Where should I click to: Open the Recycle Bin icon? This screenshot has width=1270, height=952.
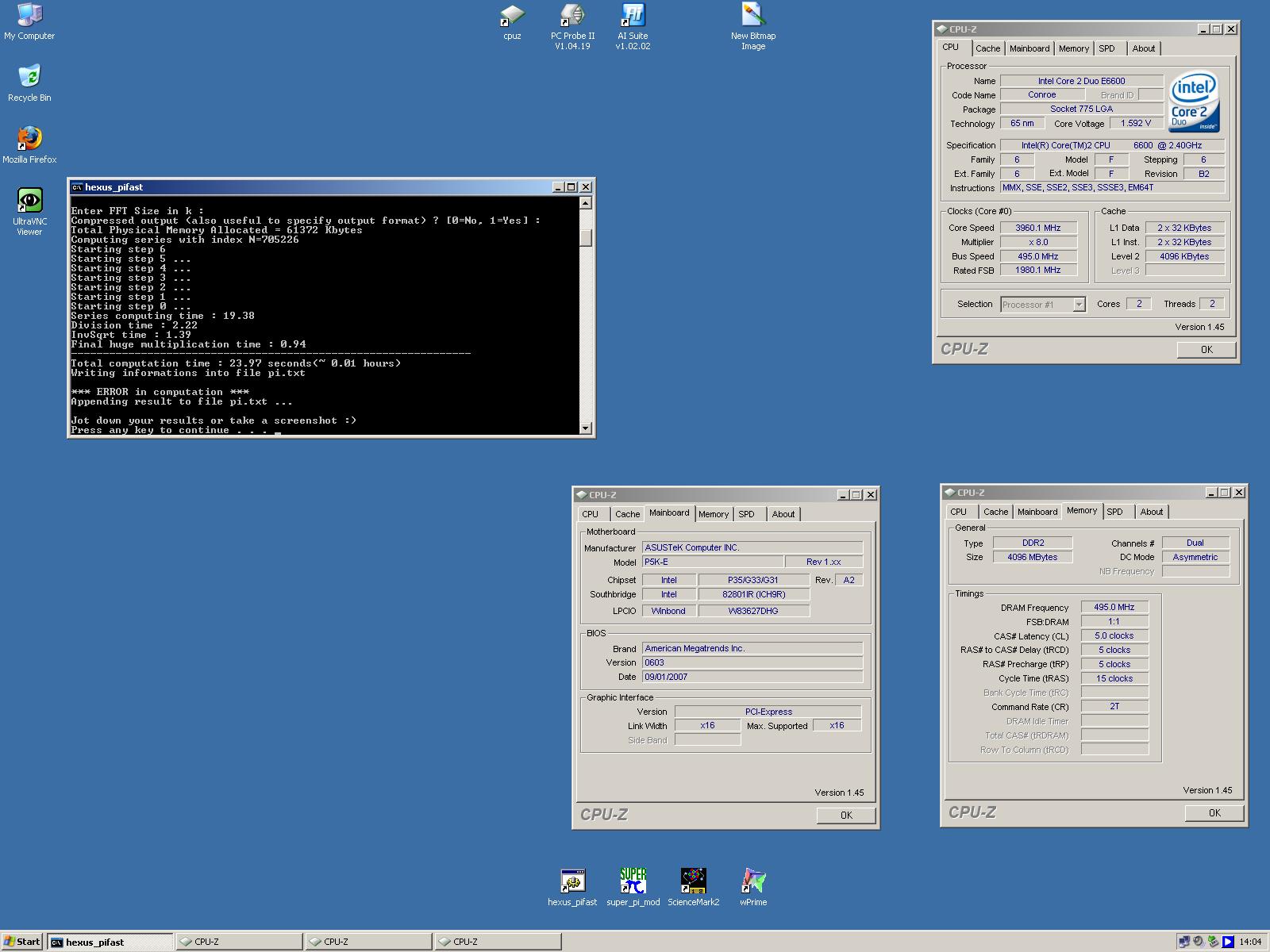coord(29,83)
